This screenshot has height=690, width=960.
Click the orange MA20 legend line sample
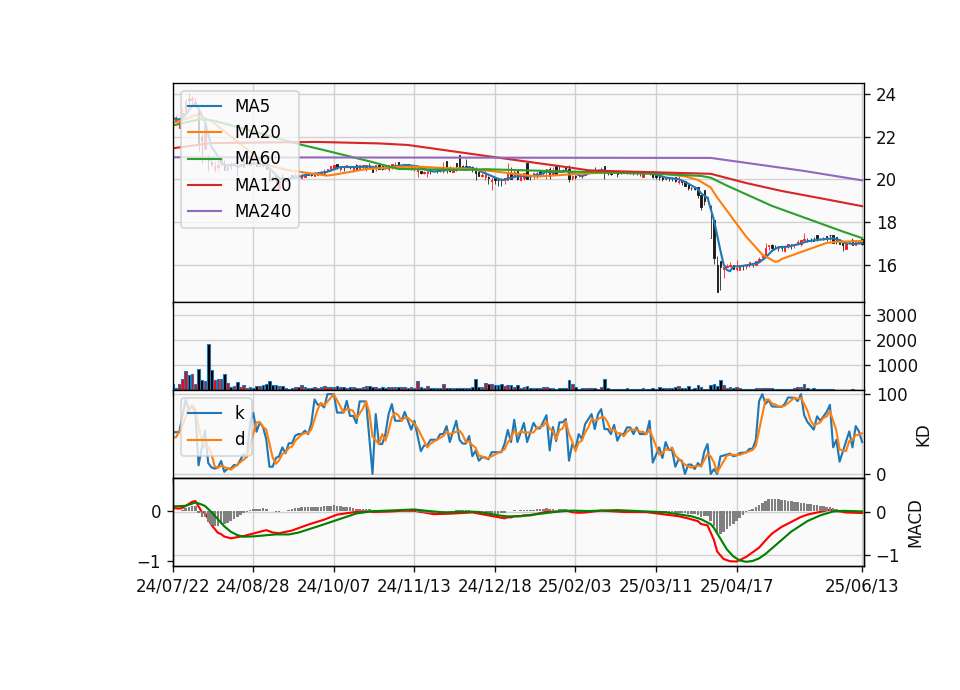[x=204, y=132]
